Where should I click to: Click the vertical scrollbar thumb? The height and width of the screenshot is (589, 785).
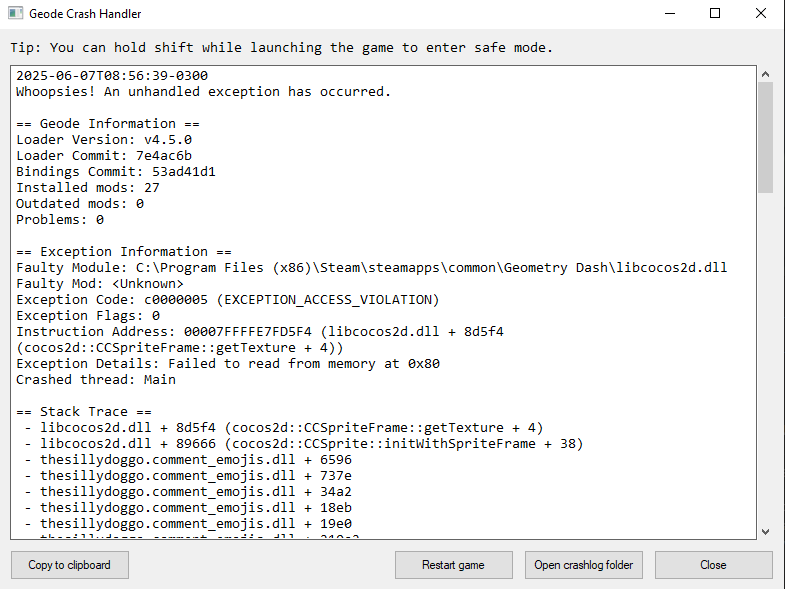tap(765, 138)
